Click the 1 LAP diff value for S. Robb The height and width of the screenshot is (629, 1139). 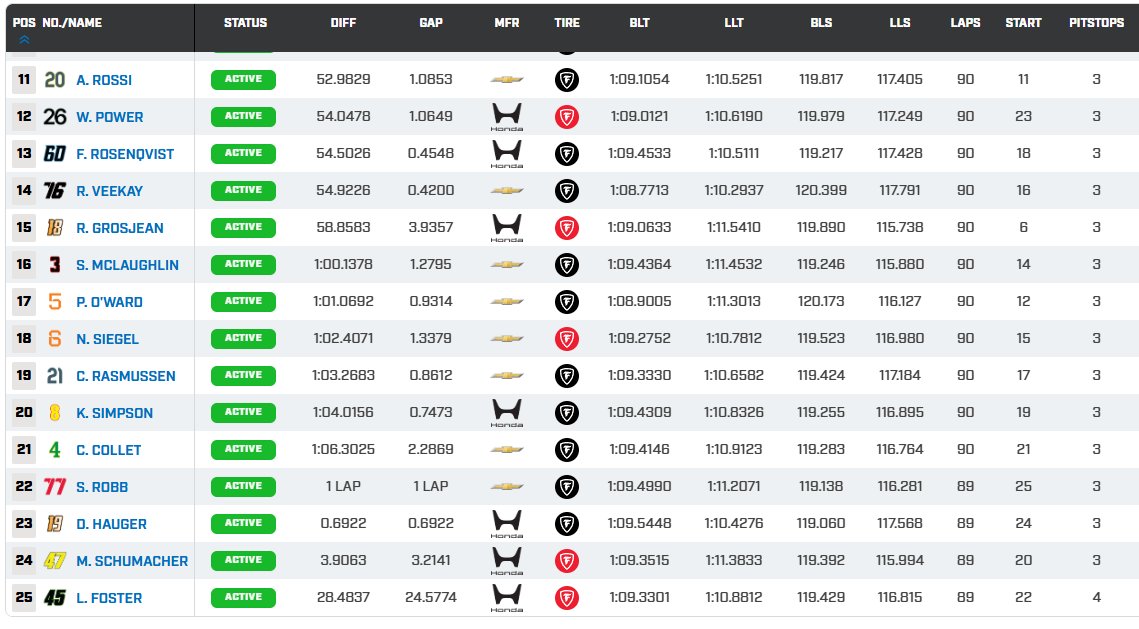(x=343, y=487)
